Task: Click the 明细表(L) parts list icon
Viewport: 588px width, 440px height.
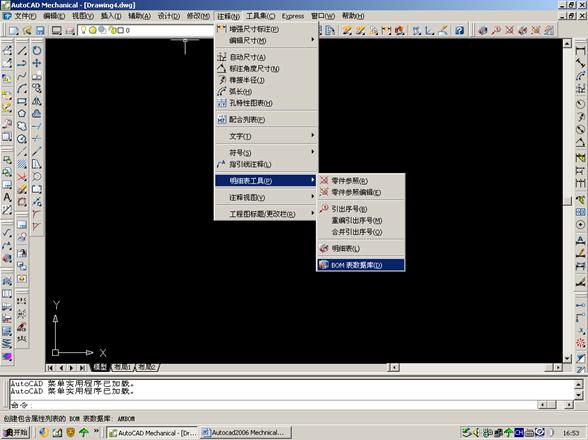Action: point(324,248)
